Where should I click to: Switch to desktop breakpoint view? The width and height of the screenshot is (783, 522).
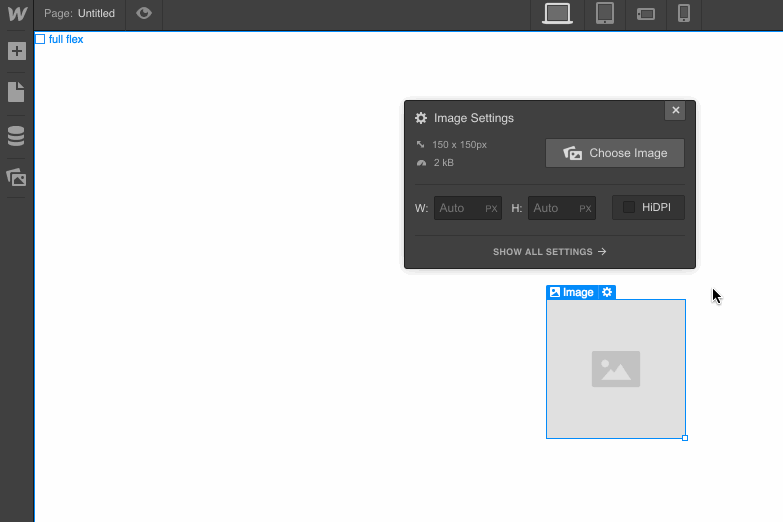tap(557, 13)
